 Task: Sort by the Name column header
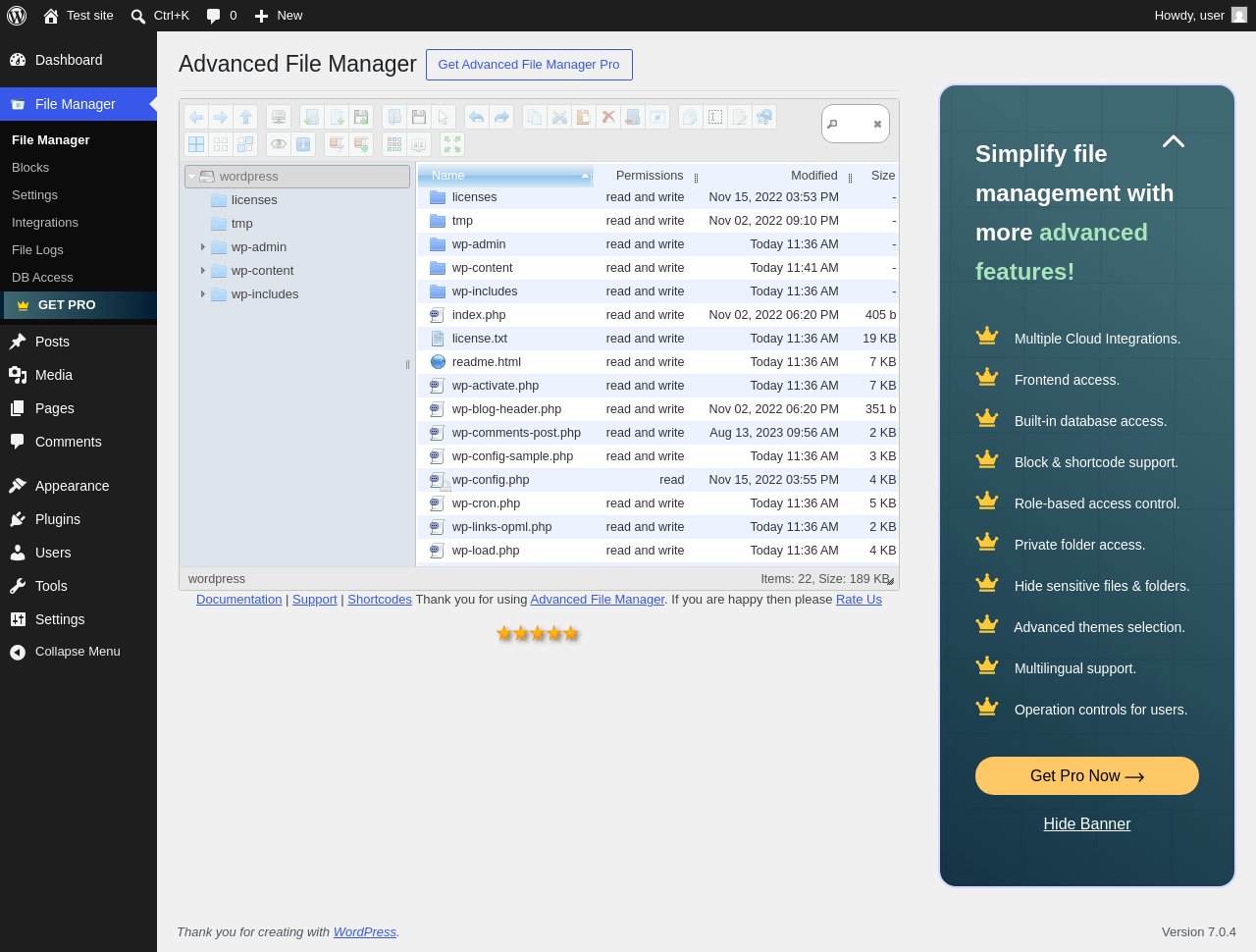(x=505, y=176)
